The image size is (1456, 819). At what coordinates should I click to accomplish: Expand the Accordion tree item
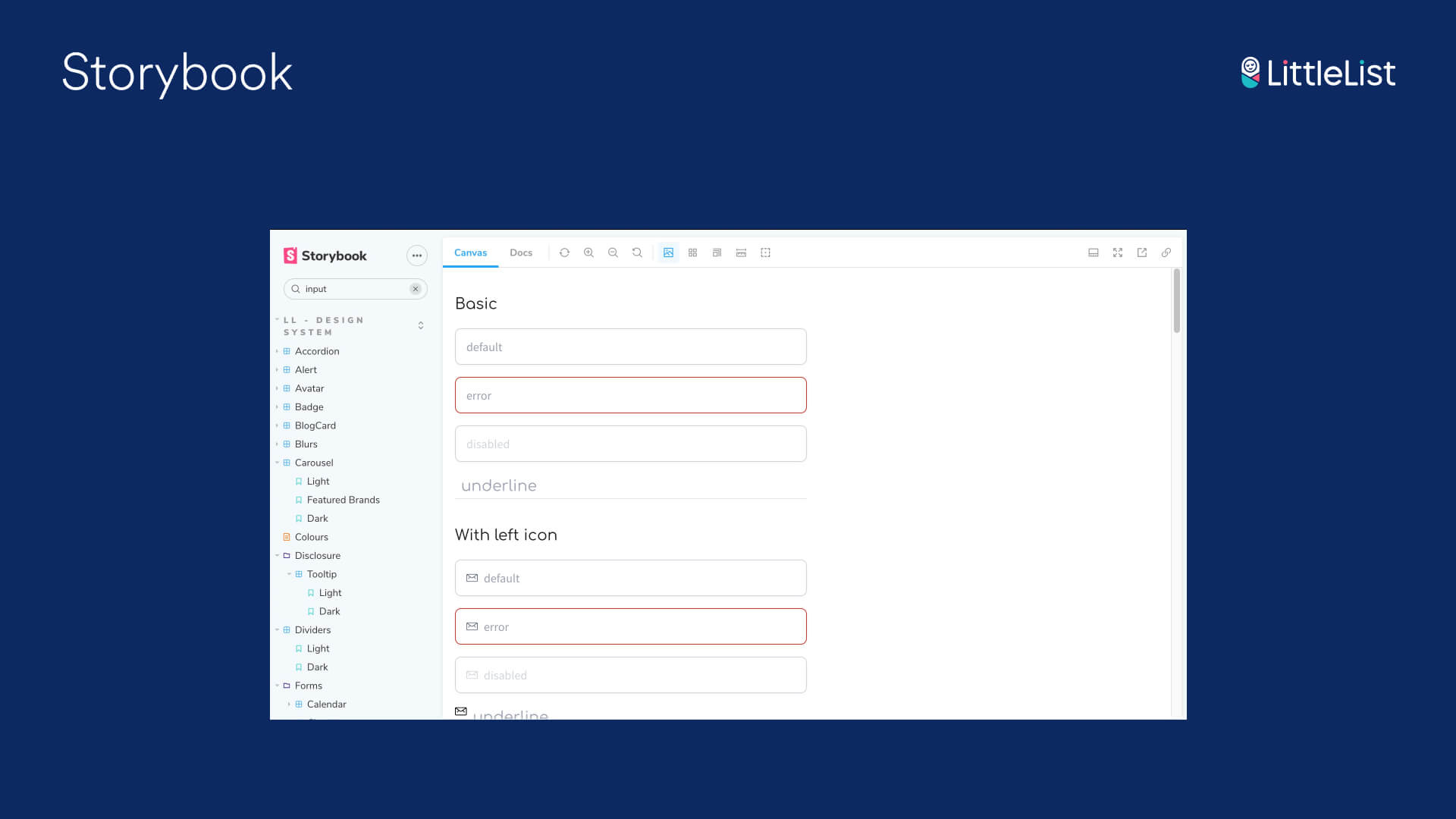317,351
